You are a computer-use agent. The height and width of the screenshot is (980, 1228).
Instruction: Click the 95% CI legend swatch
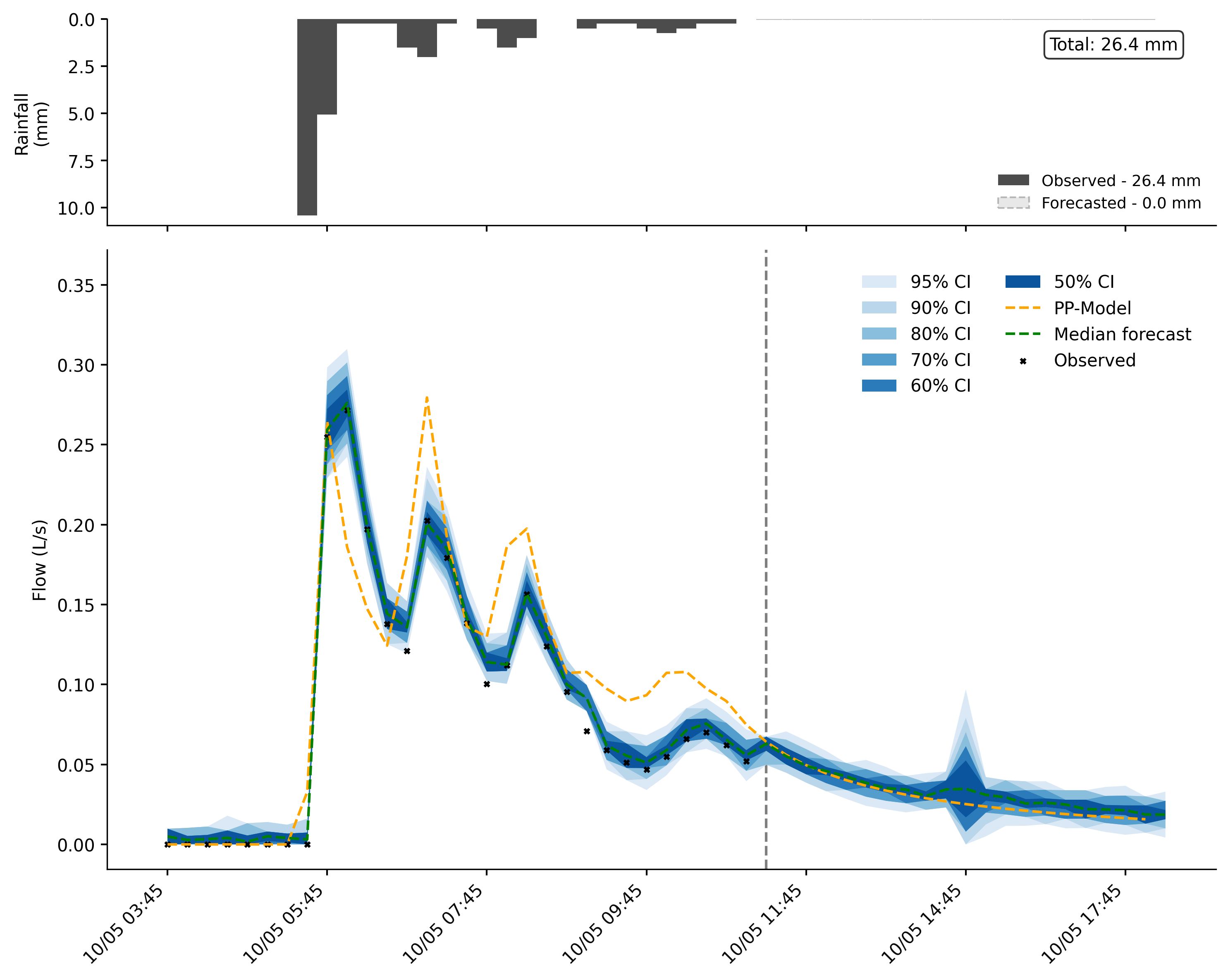click(879, 282)
